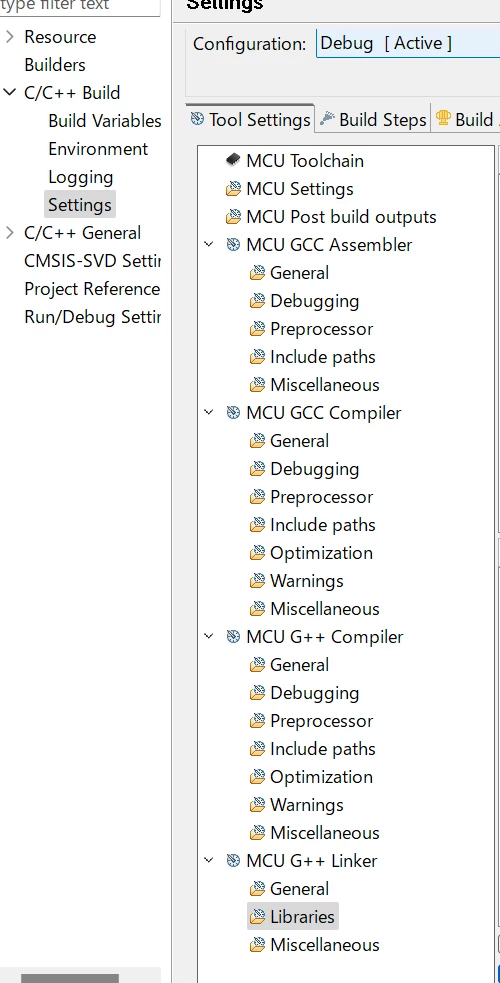Select Optimization under MCU GCC Compiler
The height and width of the screenshot is (983, 500).
(x=321, y=553)
